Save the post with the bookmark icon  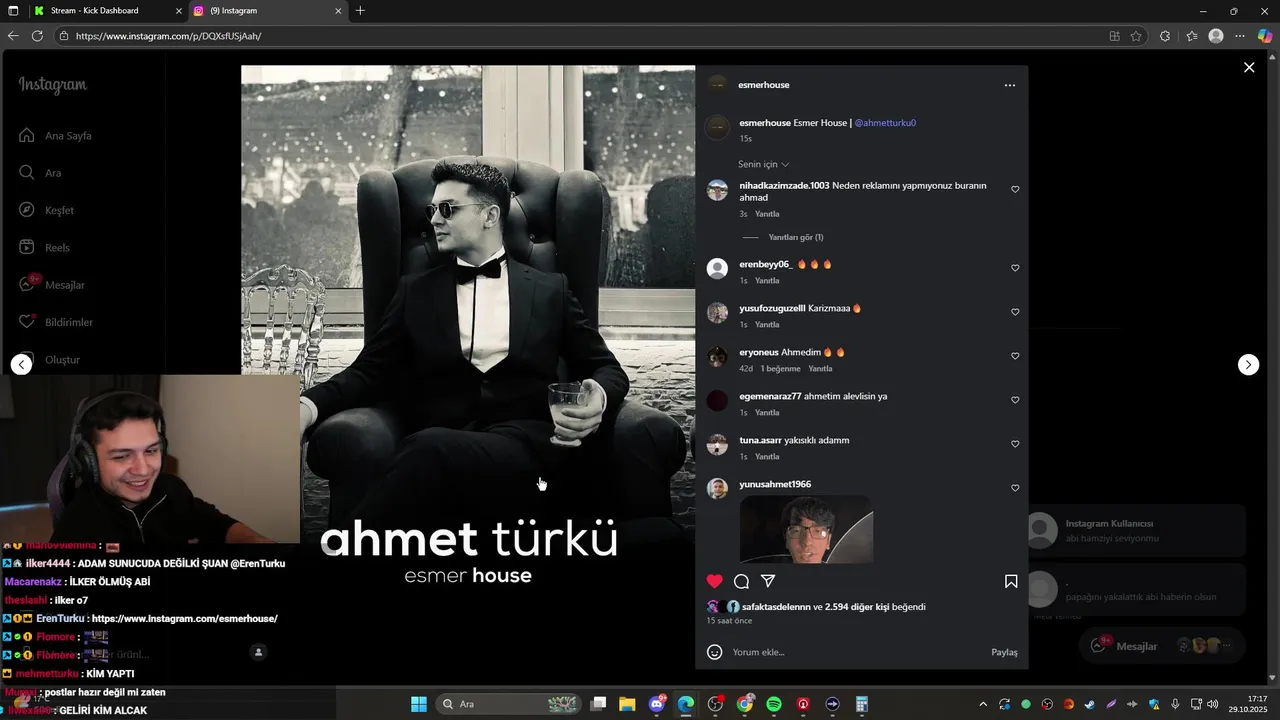(x=1011, y=581)
